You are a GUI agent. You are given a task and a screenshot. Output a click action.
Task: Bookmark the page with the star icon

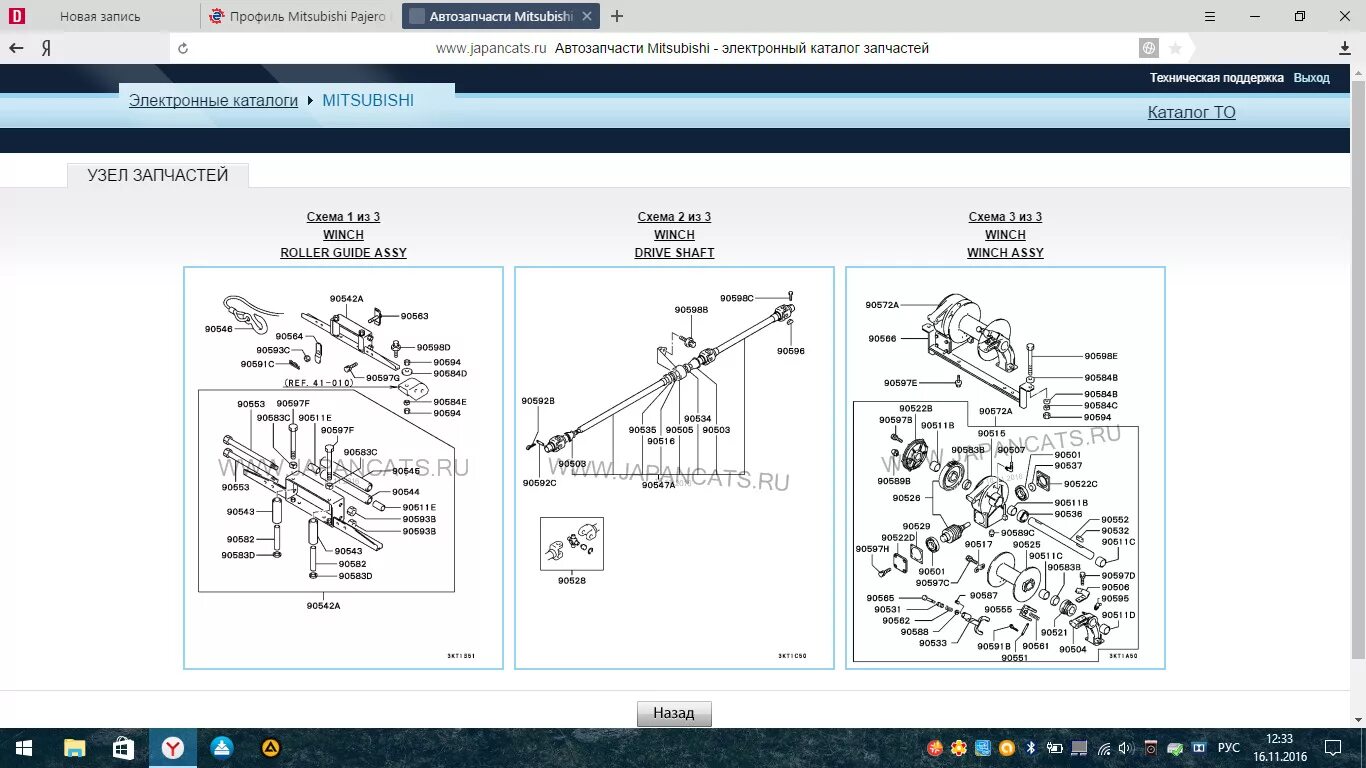[1176, 48]
